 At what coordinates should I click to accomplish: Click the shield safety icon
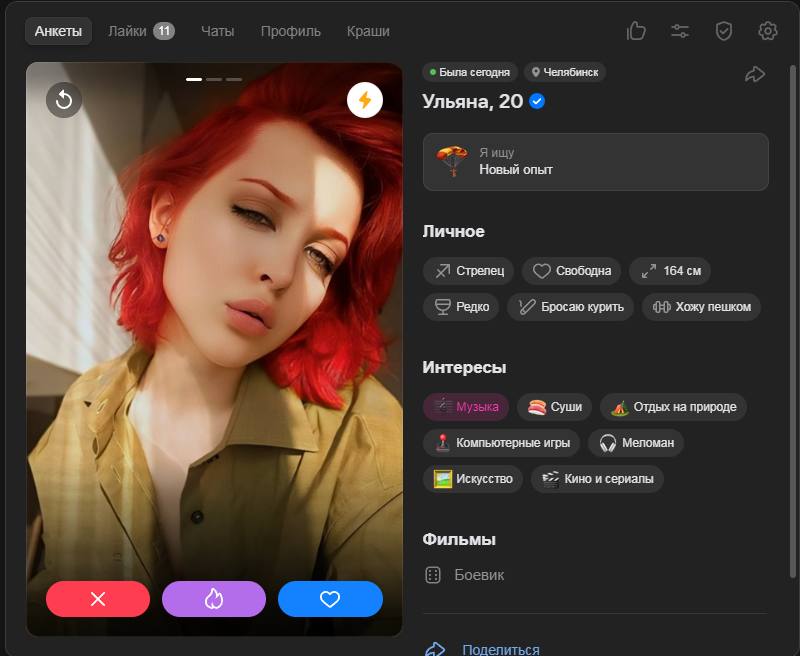724,31
